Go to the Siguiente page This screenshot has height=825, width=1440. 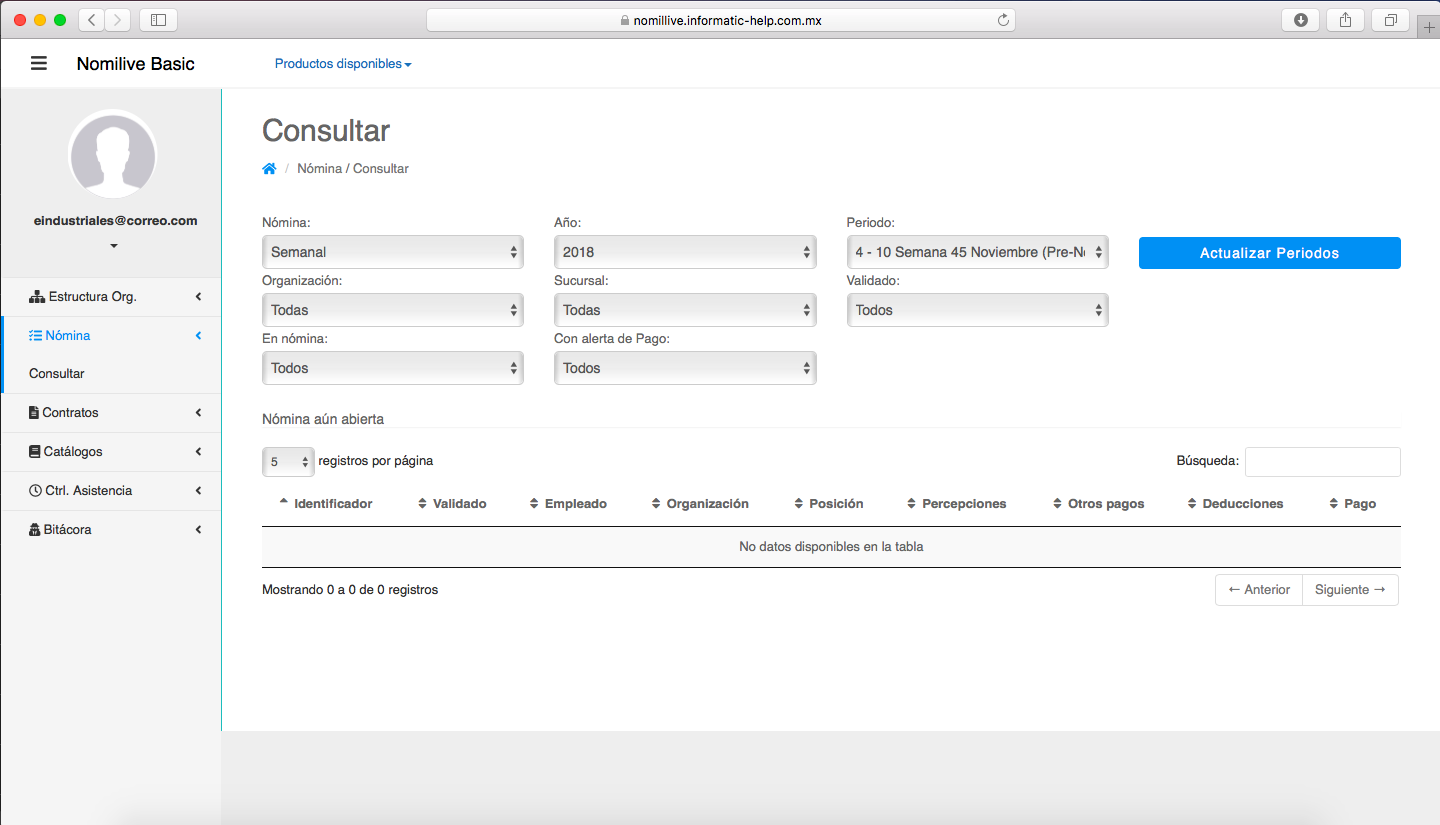[x=1350, y=590]
